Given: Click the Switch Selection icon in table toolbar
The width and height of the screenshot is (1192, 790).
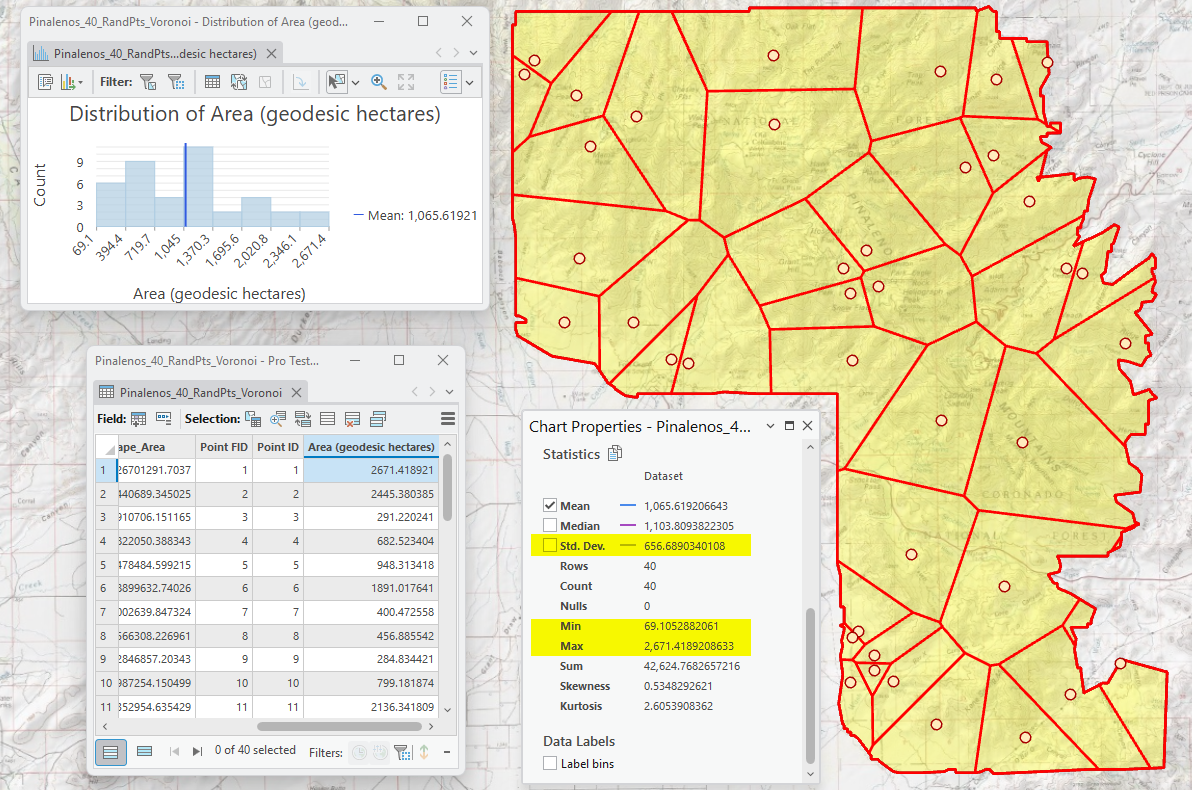Looking at the screenshot, I should (303, 419).
